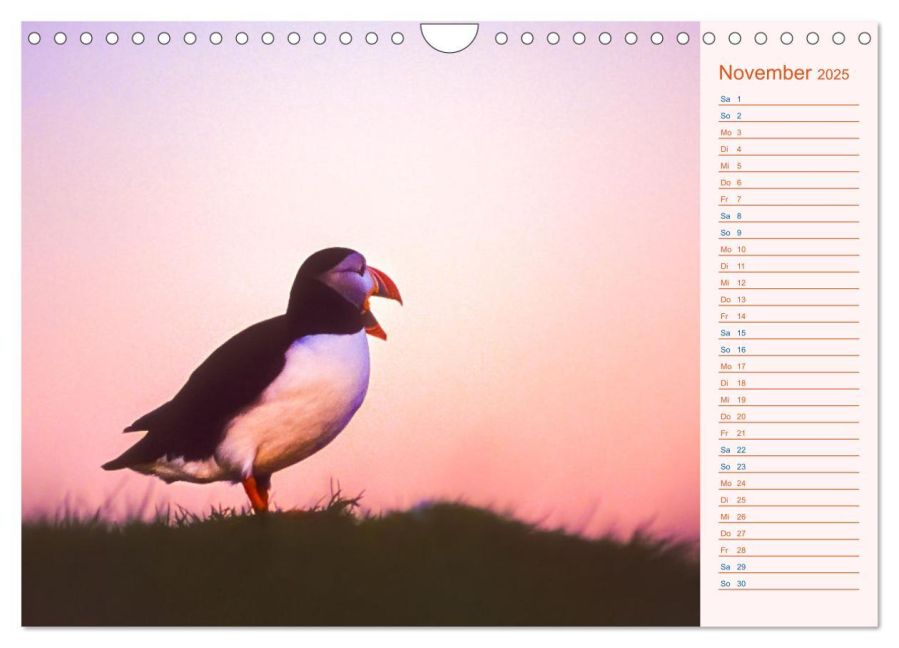Image resolution: width=899 pixels, height=648 pixels.
Task: Select the Do 27 date row
Action: (788, 533)
